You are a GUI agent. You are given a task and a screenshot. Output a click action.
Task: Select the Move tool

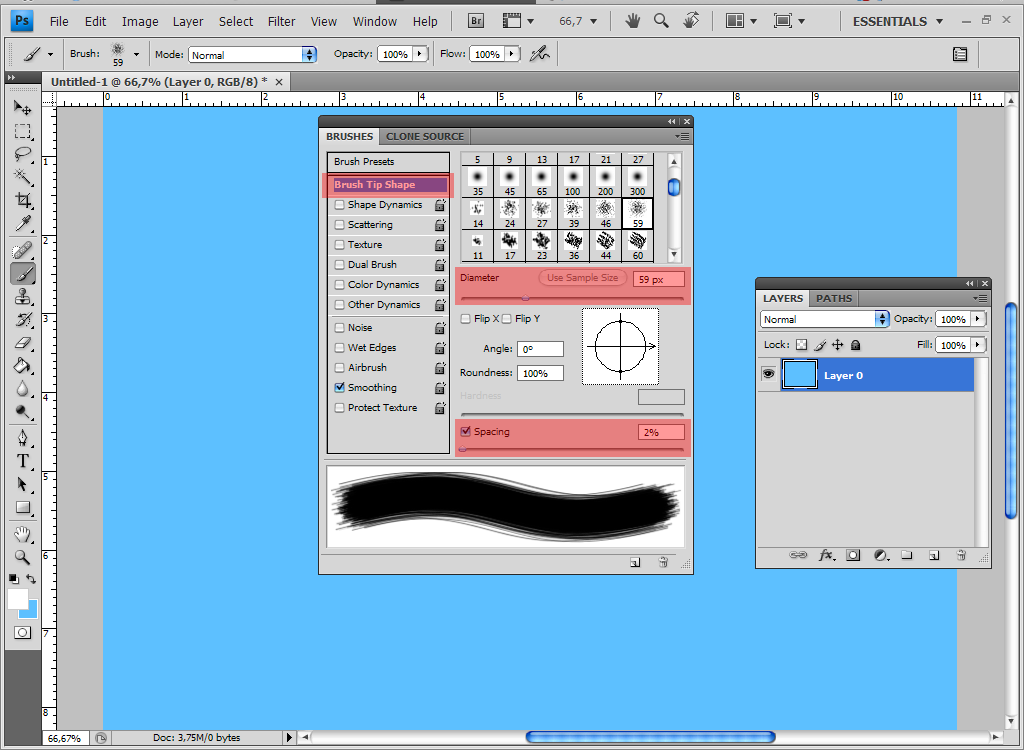tap(23, 108)
